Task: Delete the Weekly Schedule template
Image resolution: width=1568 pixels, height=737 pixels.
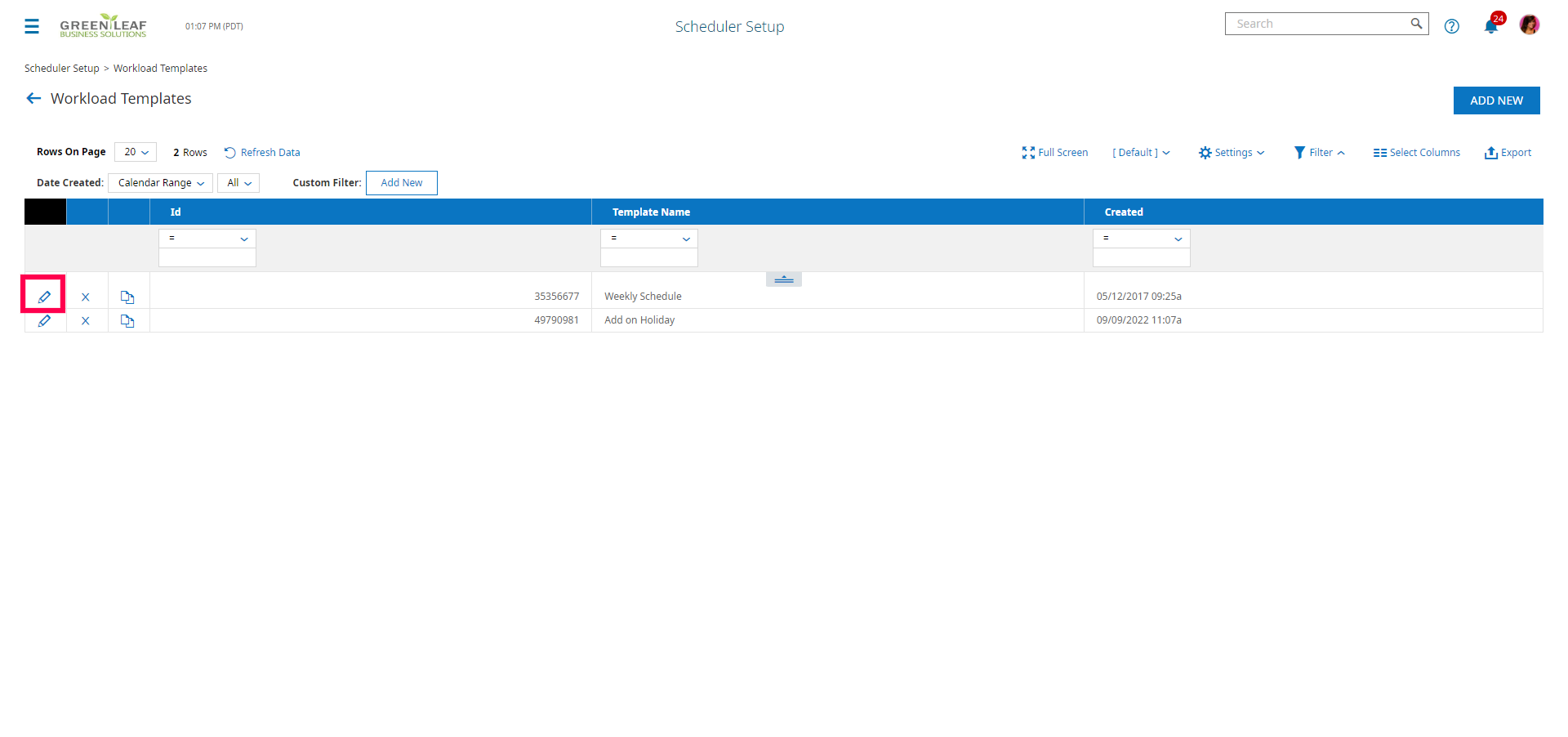Action: [86, 297]
